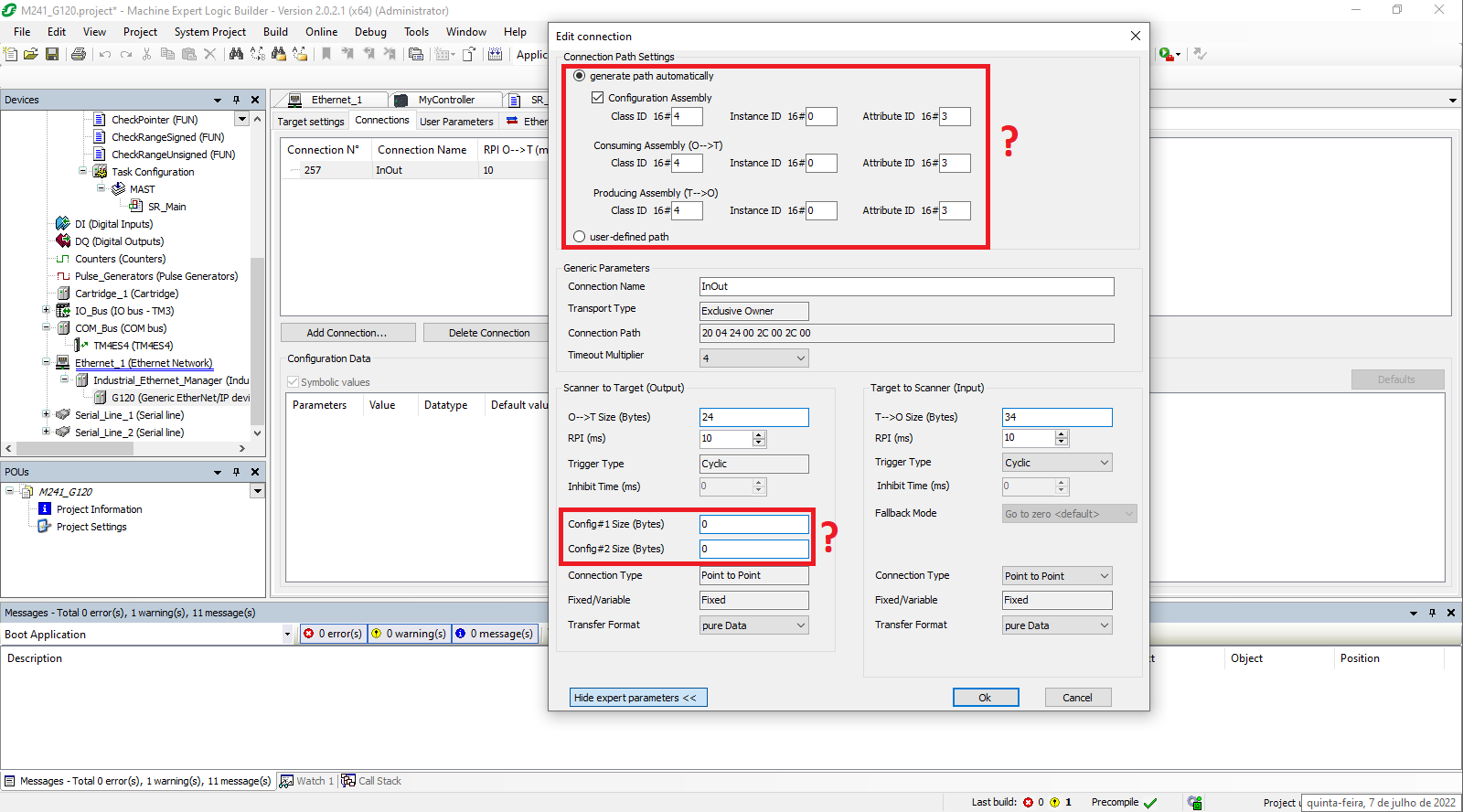Select 'user-defined path' radio button
This screenshot has height=812, width=1463.
579,237
